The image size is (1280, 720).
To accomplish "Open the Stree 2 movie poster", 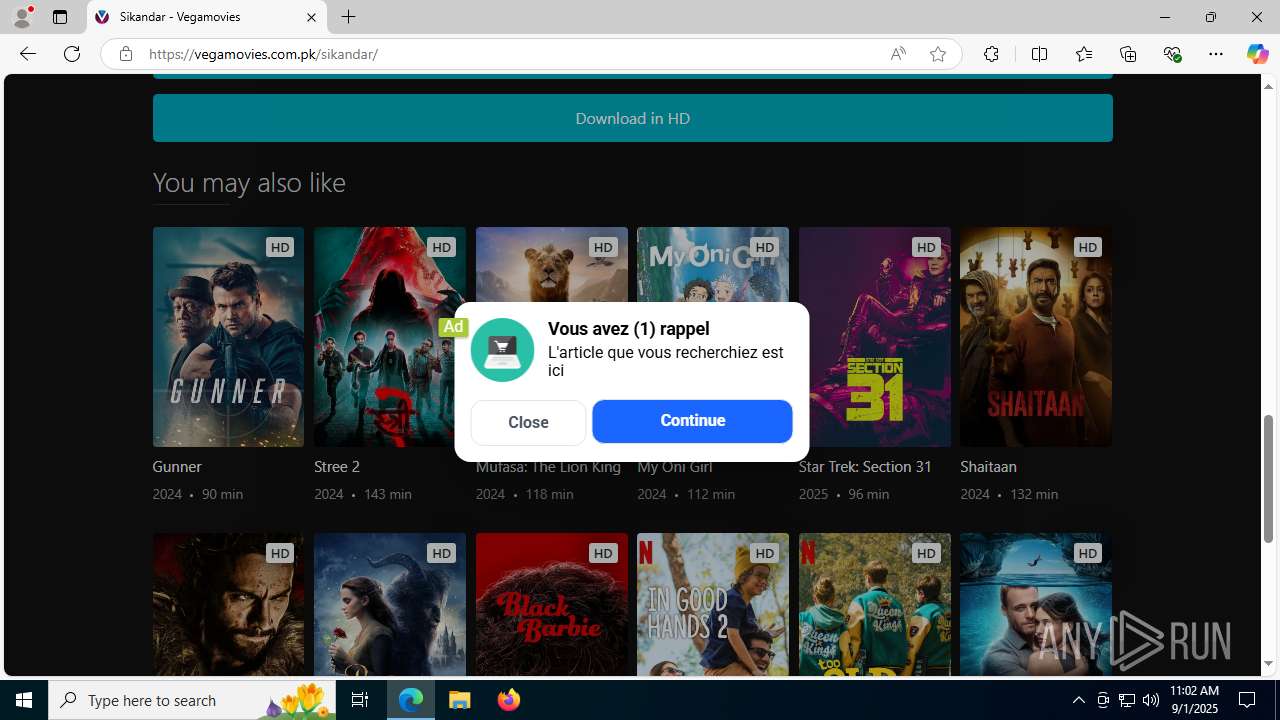I will 389,337.
